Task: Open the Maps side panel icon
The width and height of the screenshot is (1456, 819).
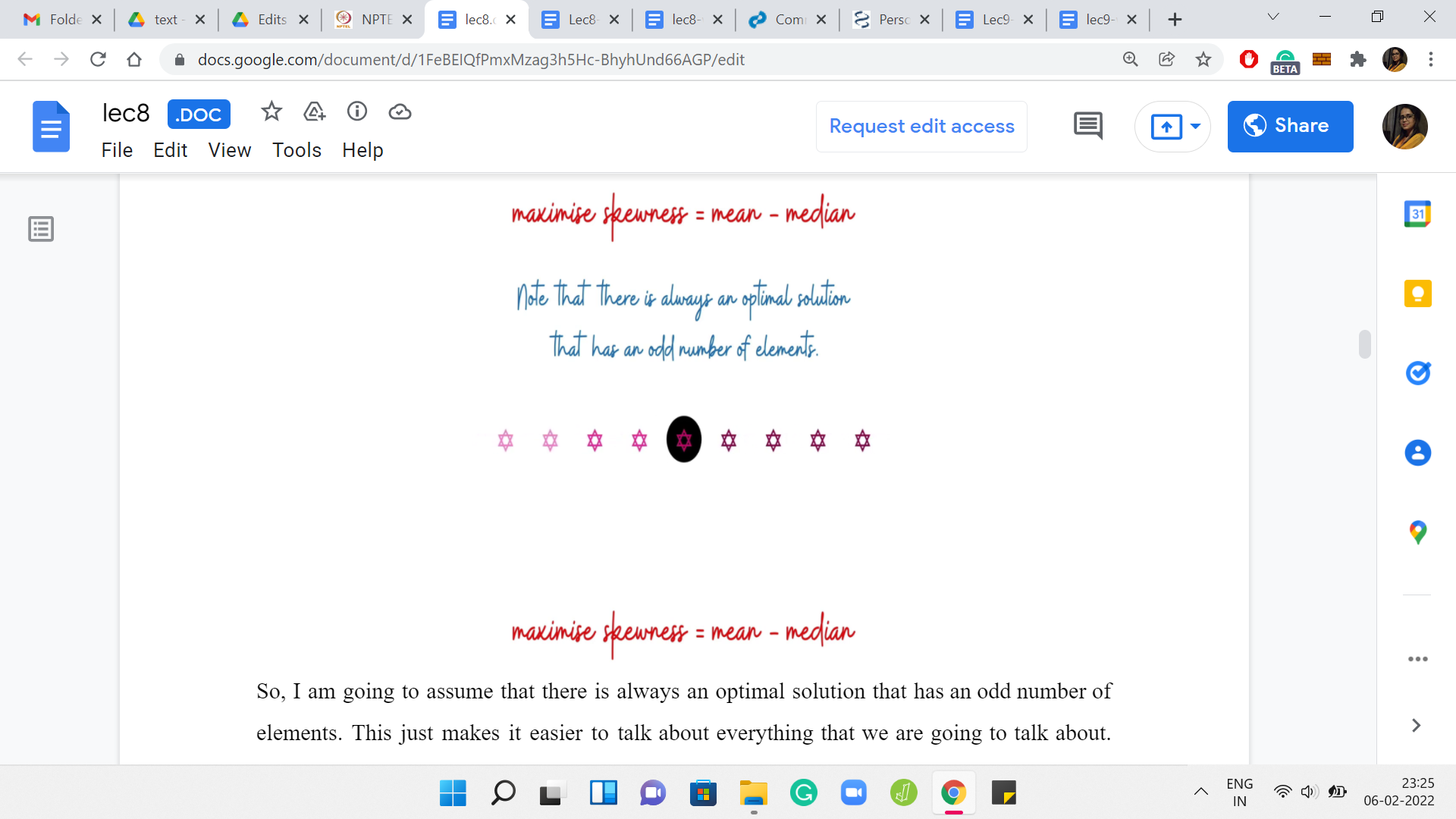Action: 1417,532
